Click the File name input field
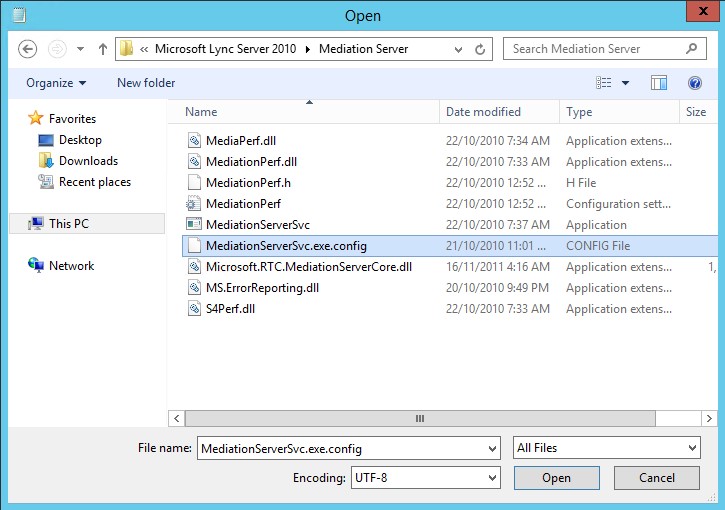Image resolution: width=725 pixels, height=510 pixels. [x=340, y=448]
